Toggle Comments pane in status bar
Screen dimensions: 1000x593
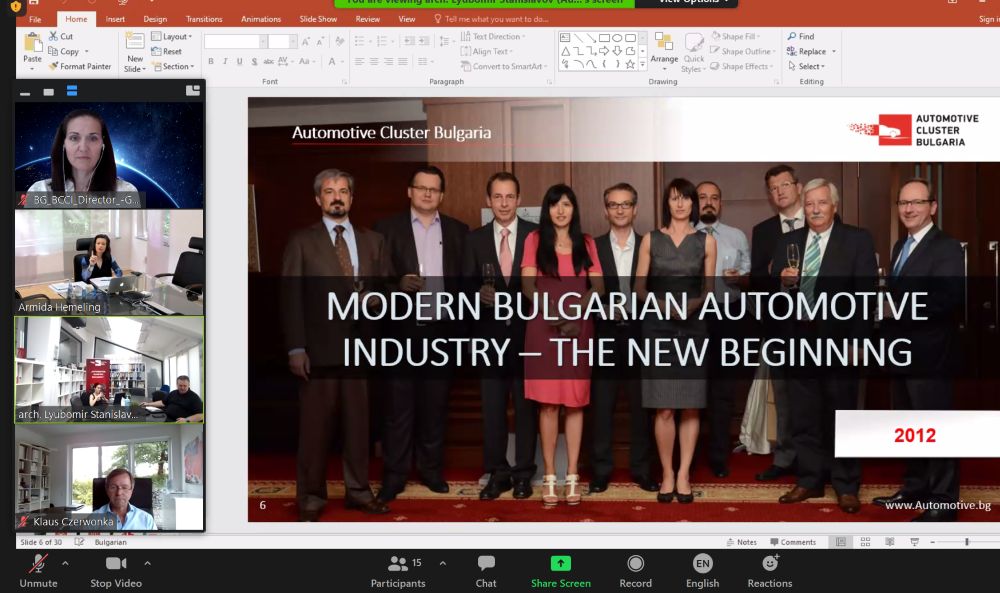point(793,542)
